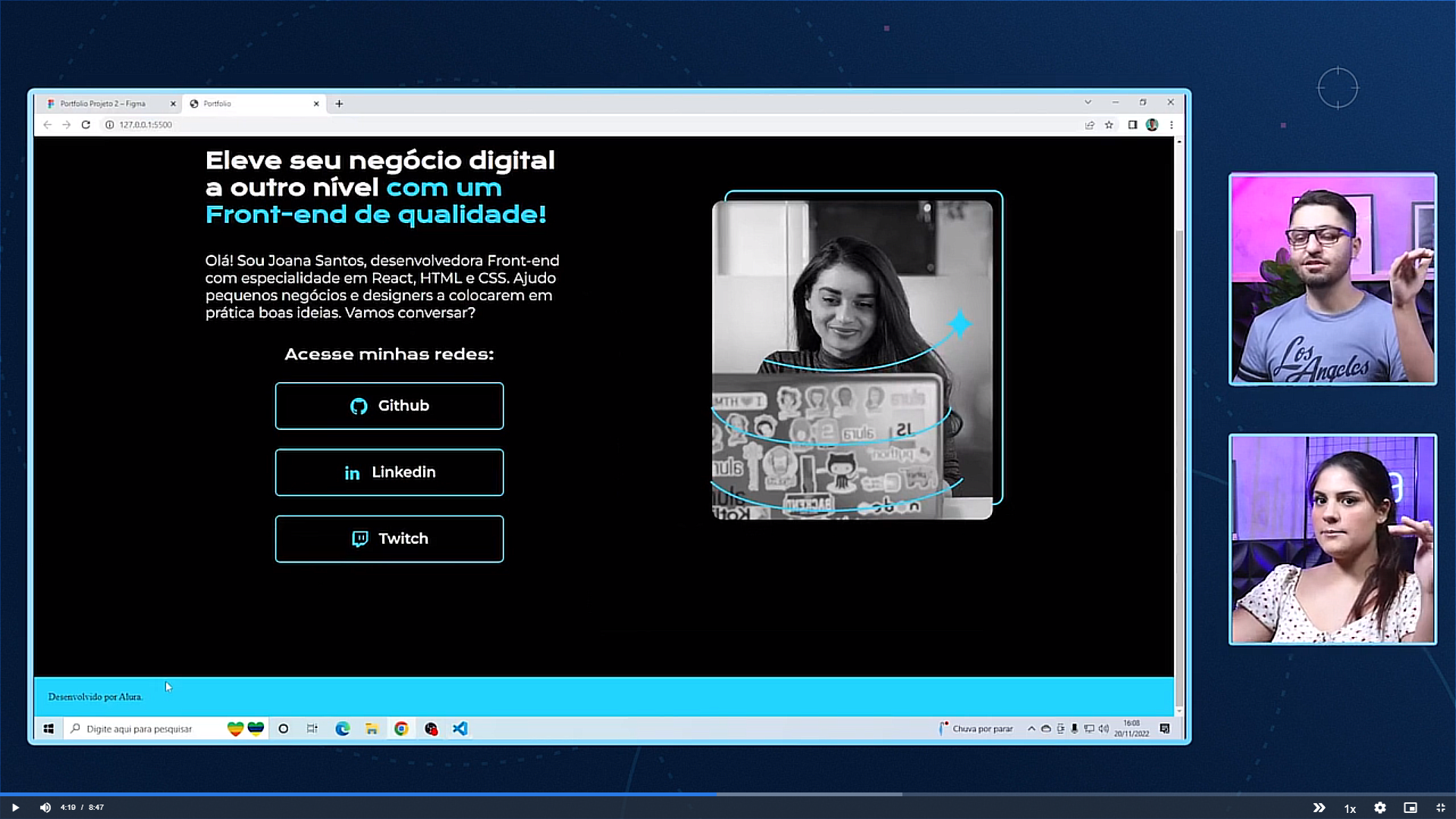
Task: Click the Linkedin button on portfolio
Action: 389,472
